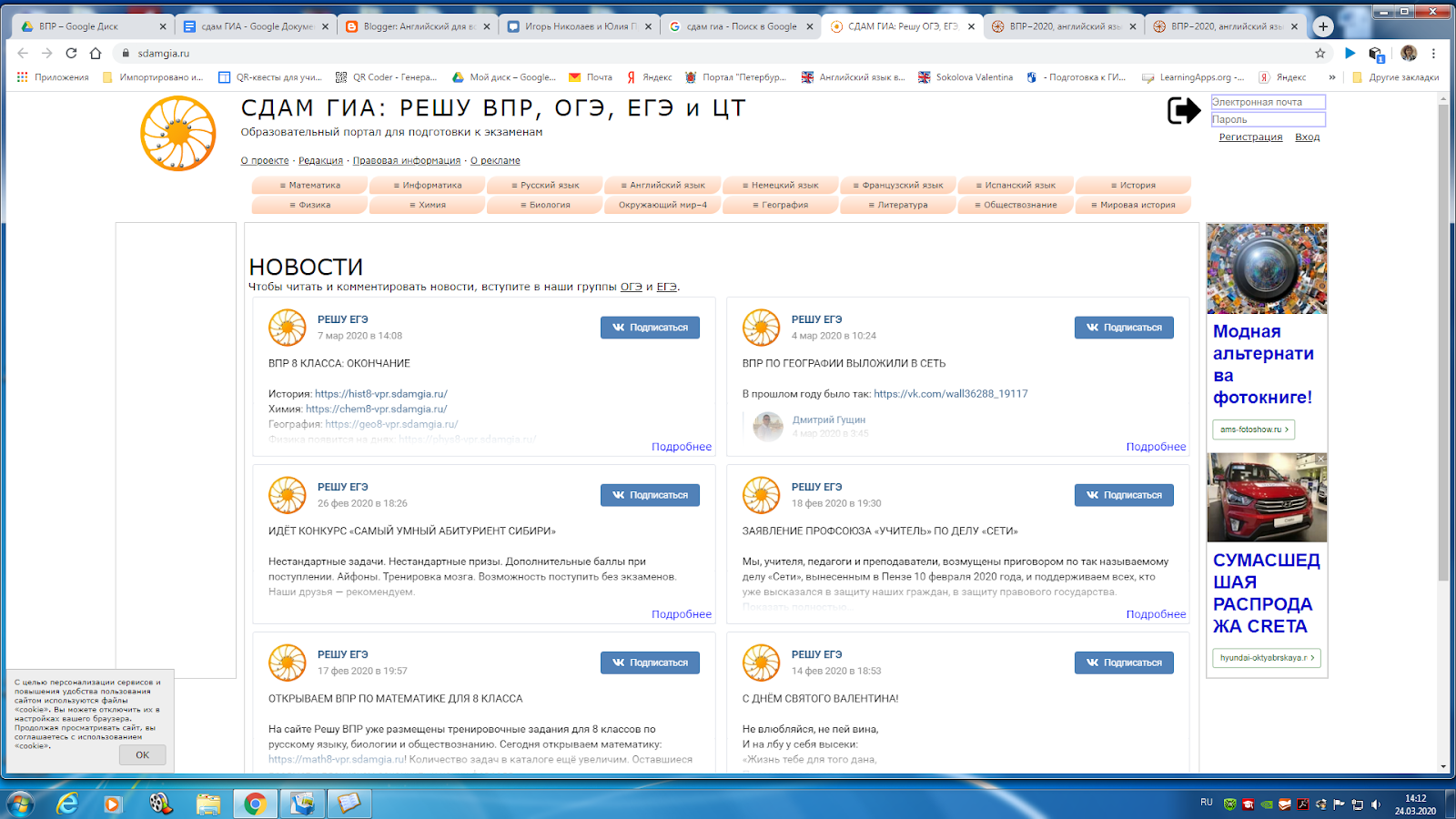Open the ОГЭ group link in Новости
Screen dimensions: 1456x819
coord(632,287)
